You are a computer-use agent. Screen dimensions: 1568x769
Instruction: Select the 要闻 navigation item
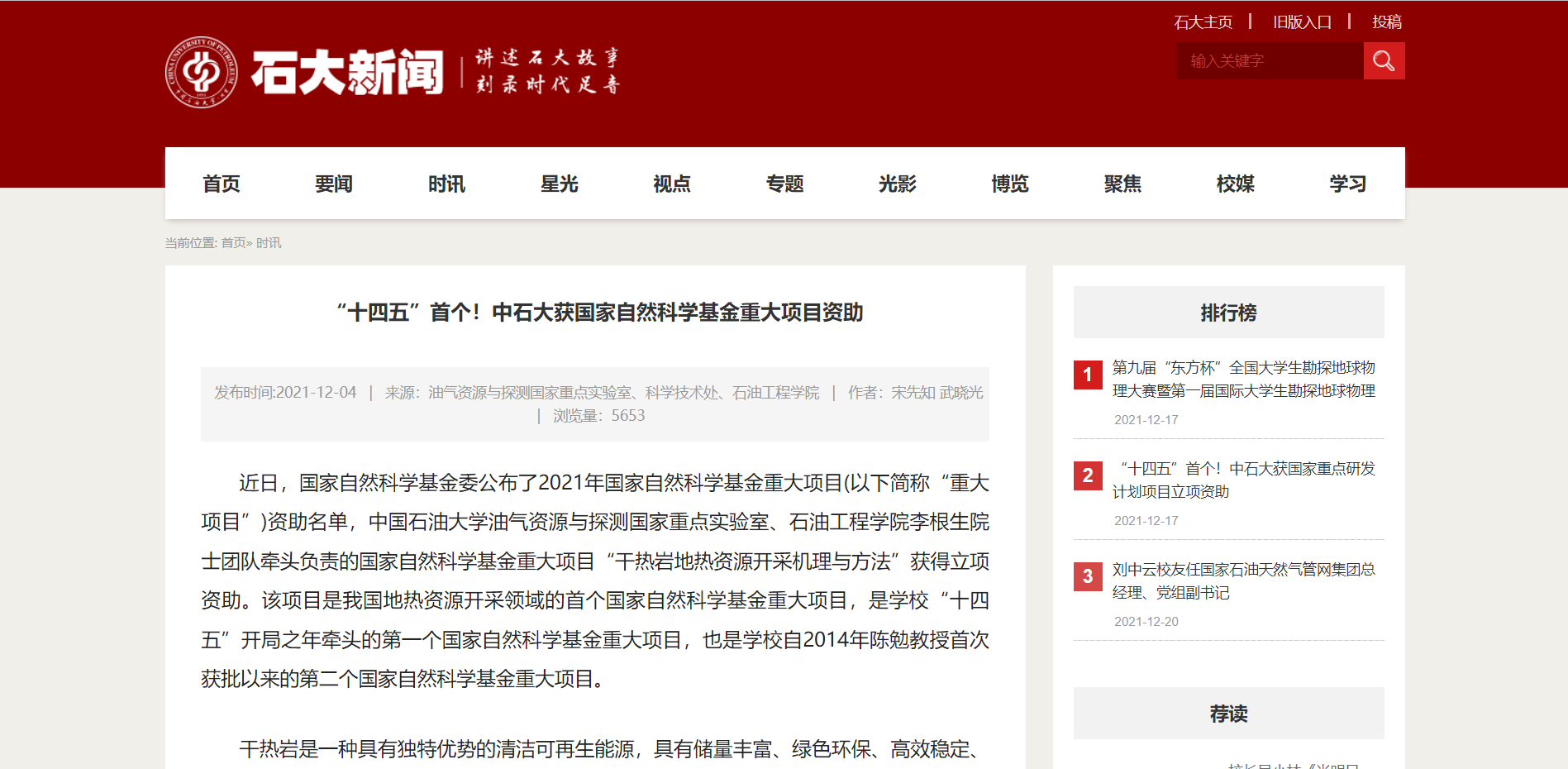click(334, 184)
